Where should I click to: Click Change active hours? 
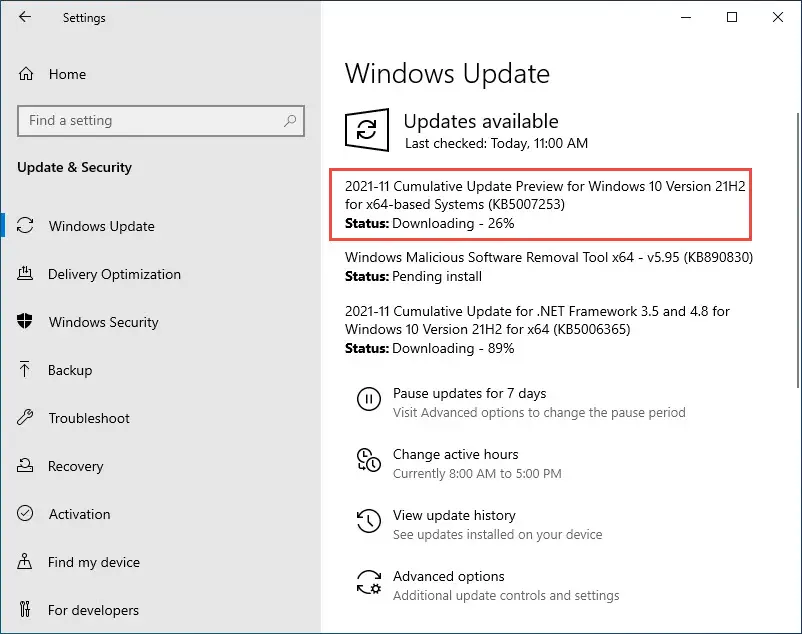(x=455, y=454)
